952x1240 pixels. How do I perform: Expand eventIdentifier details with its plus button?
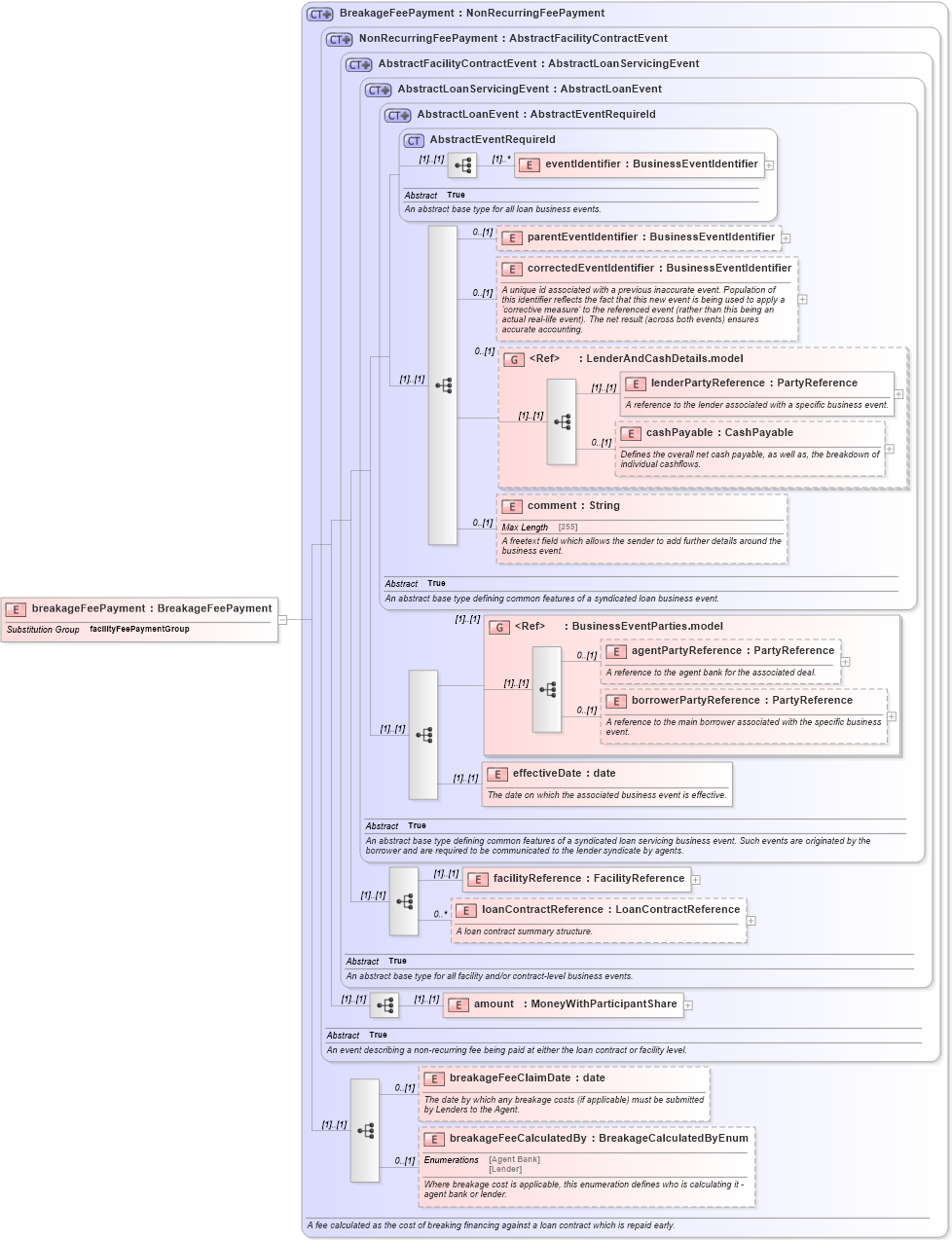point(769,165)
